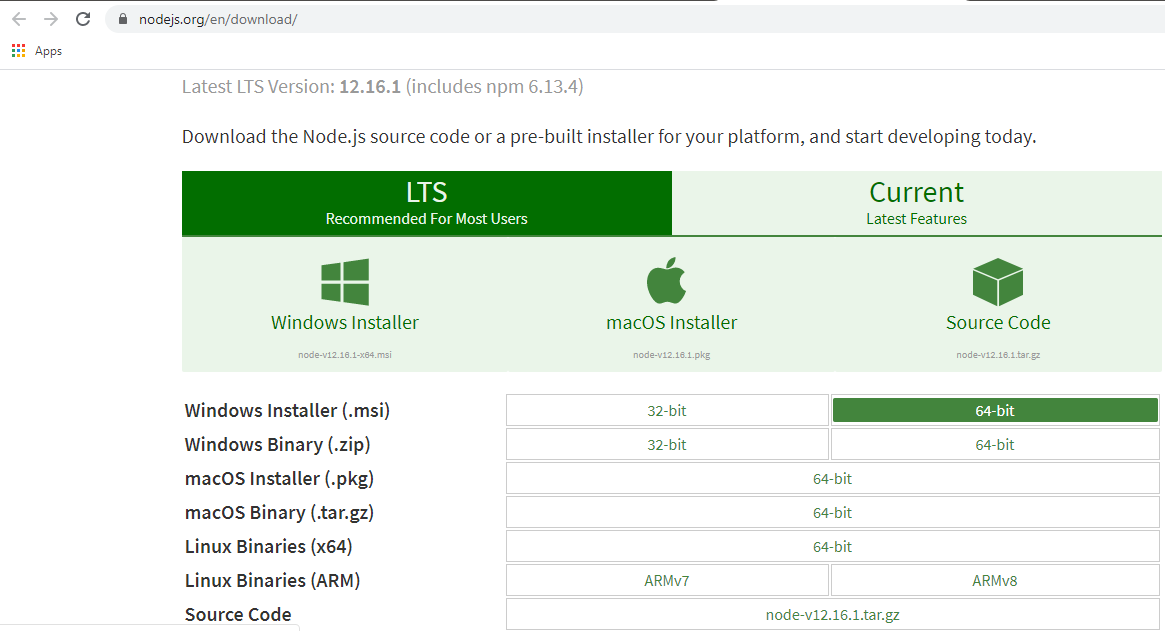Click the browser forward arrow

tap(51, 19)
